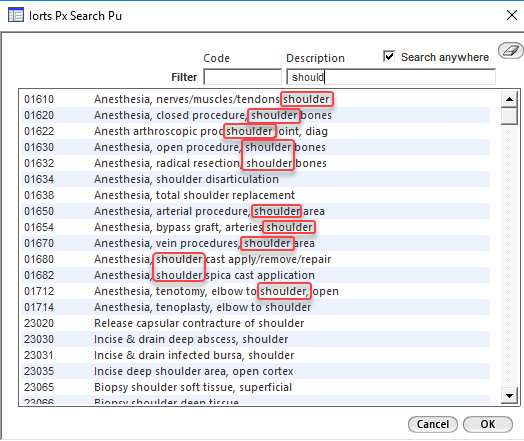Screen dimensions: 524x441
Task: Select row 23030 Incise & drain deep abscess
Action: pyautogui.click(x=255, y=339)
